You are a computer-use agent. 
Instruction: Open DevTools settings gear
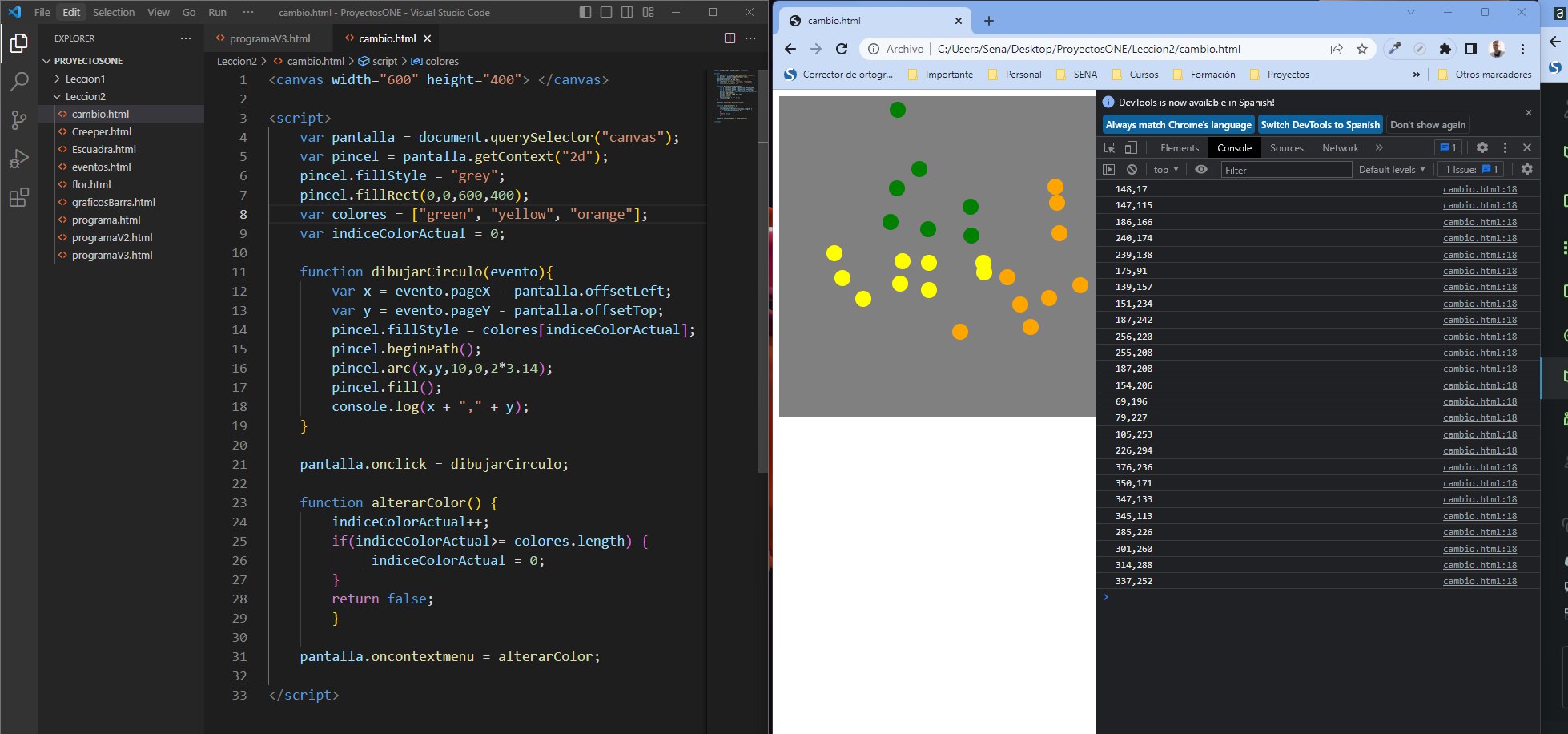pyautogui.click(x=1482, y=147)
